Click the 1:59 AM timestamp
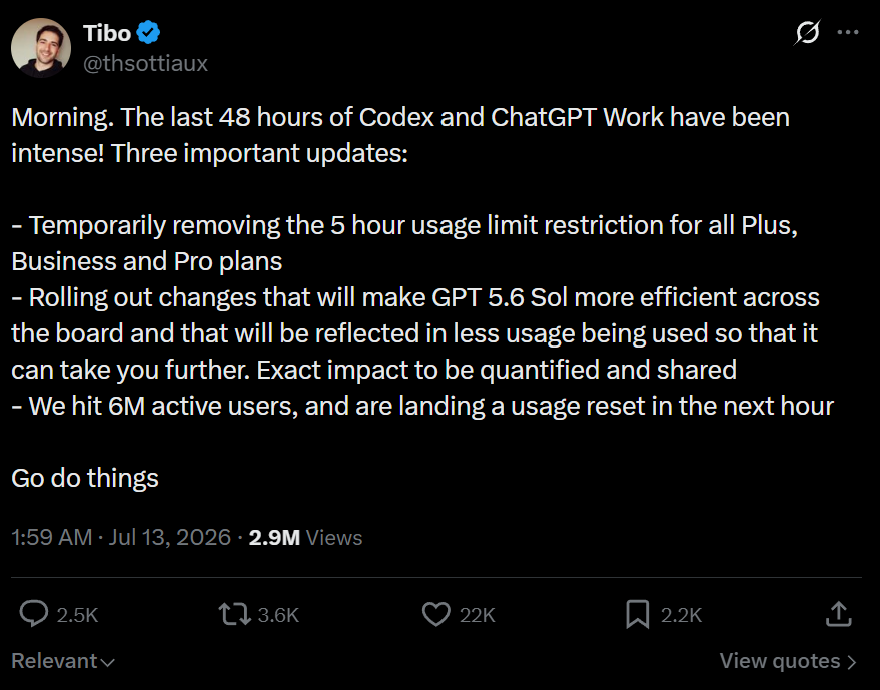Viewport: 880px width, 690px height. (x=52, y=537)
